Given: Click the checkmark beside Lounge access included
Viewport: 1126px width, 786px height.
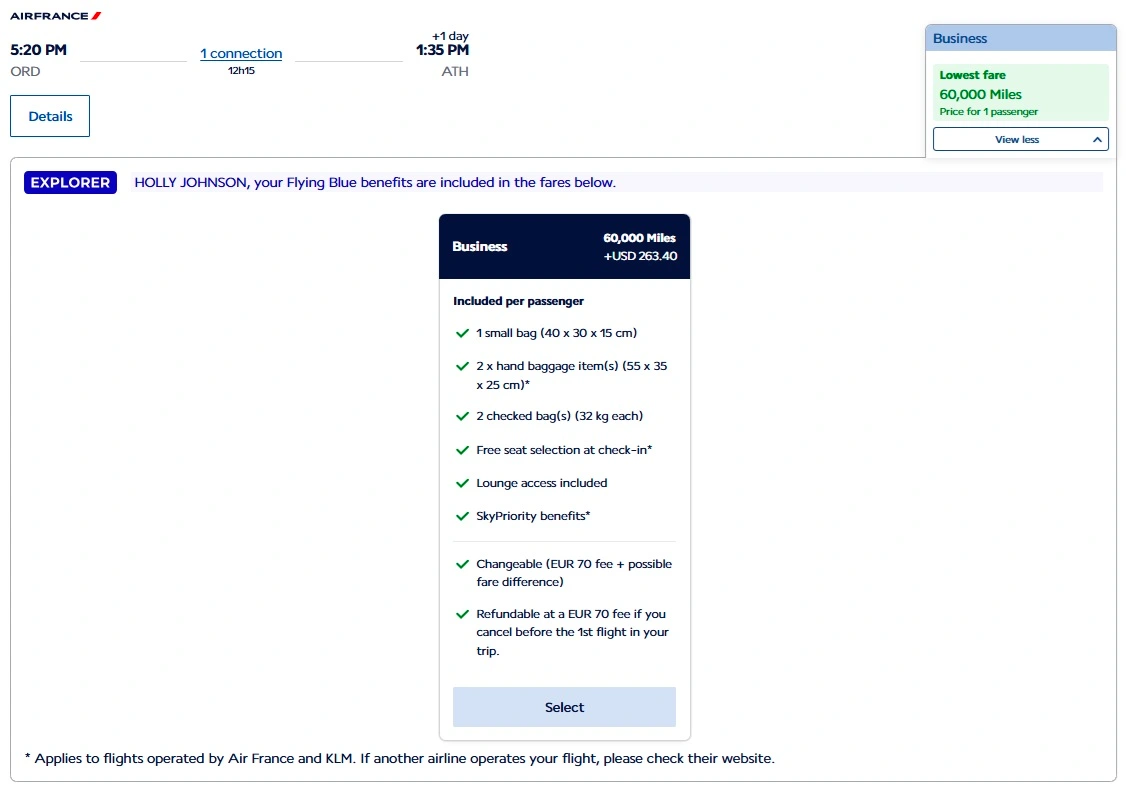Looking at the screenshot, I should click(462, 483).
